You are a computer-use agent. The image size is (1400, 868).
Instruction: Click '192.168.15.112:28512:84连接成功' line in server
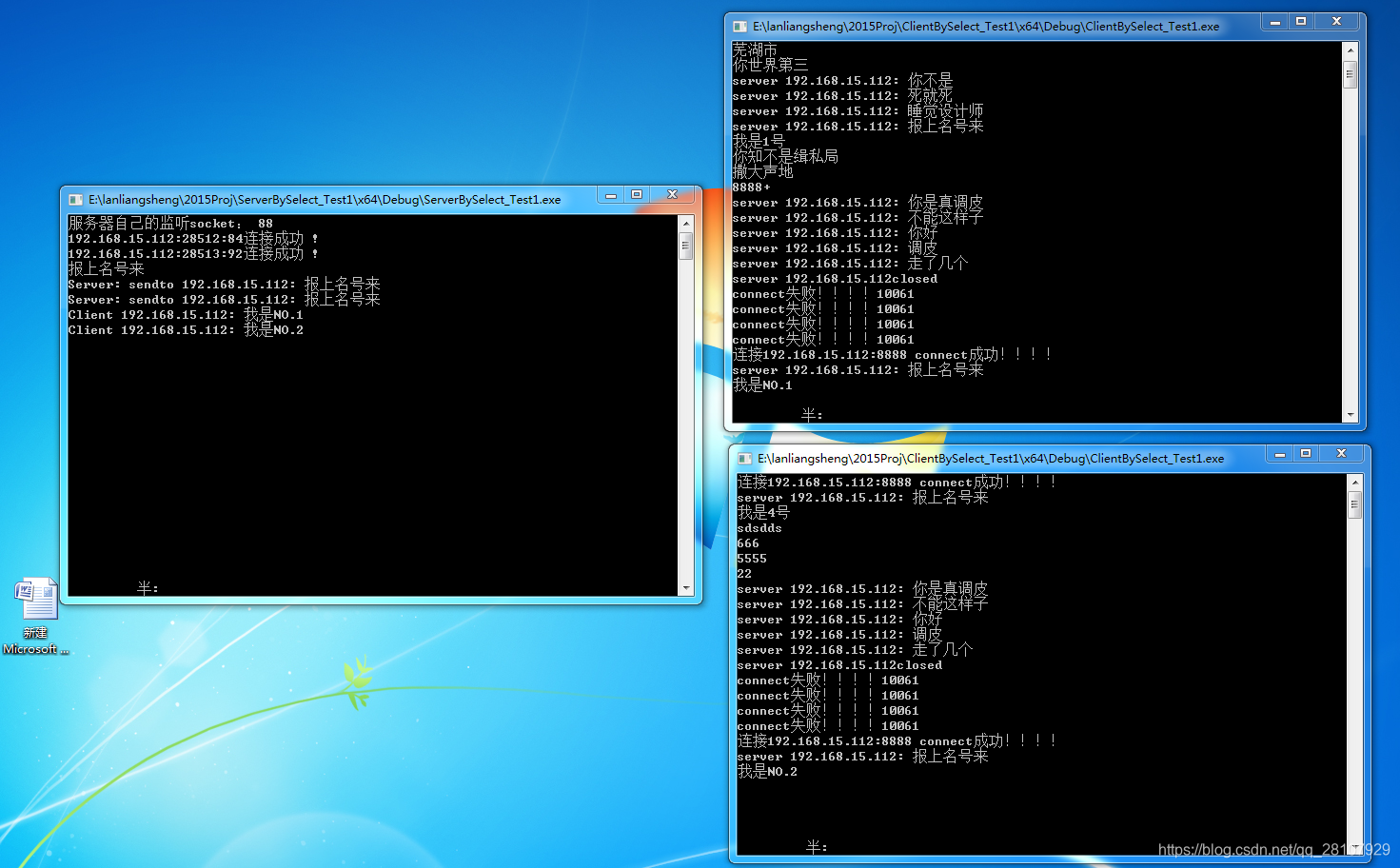[193, 239]
